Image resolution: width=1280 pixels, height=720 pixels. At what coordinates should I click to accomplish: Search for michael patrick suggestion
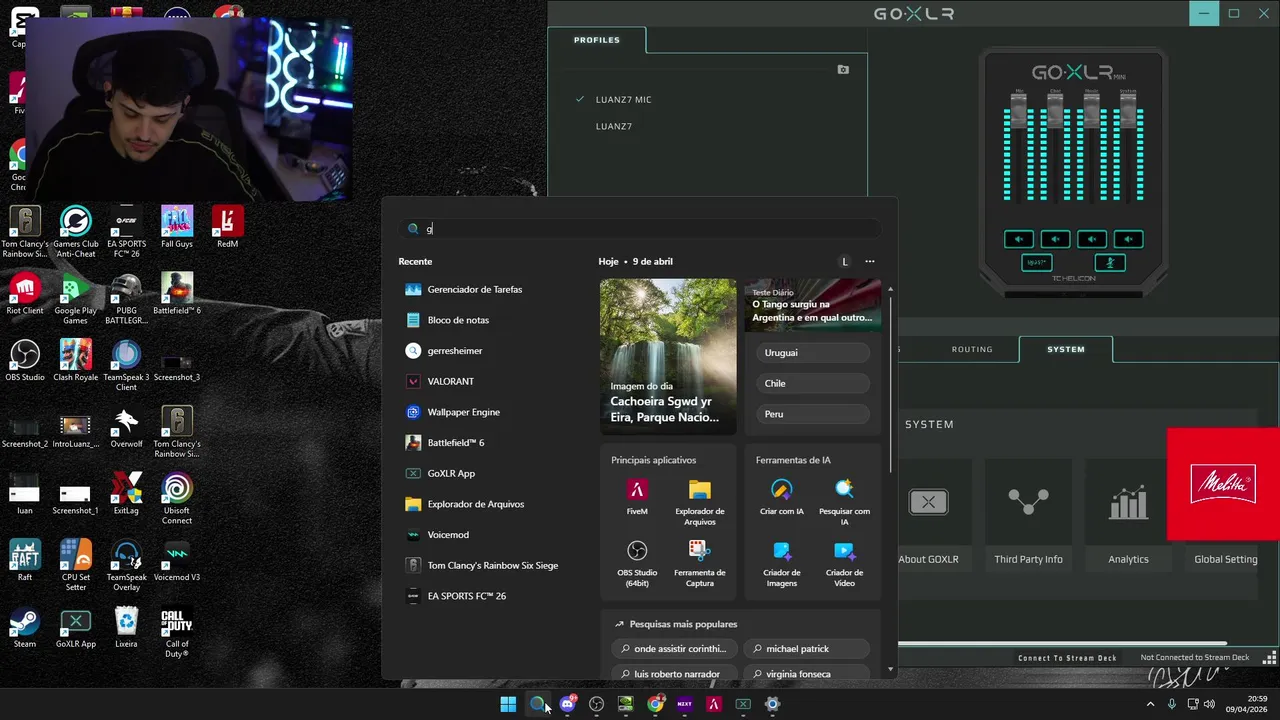[806, 649]
